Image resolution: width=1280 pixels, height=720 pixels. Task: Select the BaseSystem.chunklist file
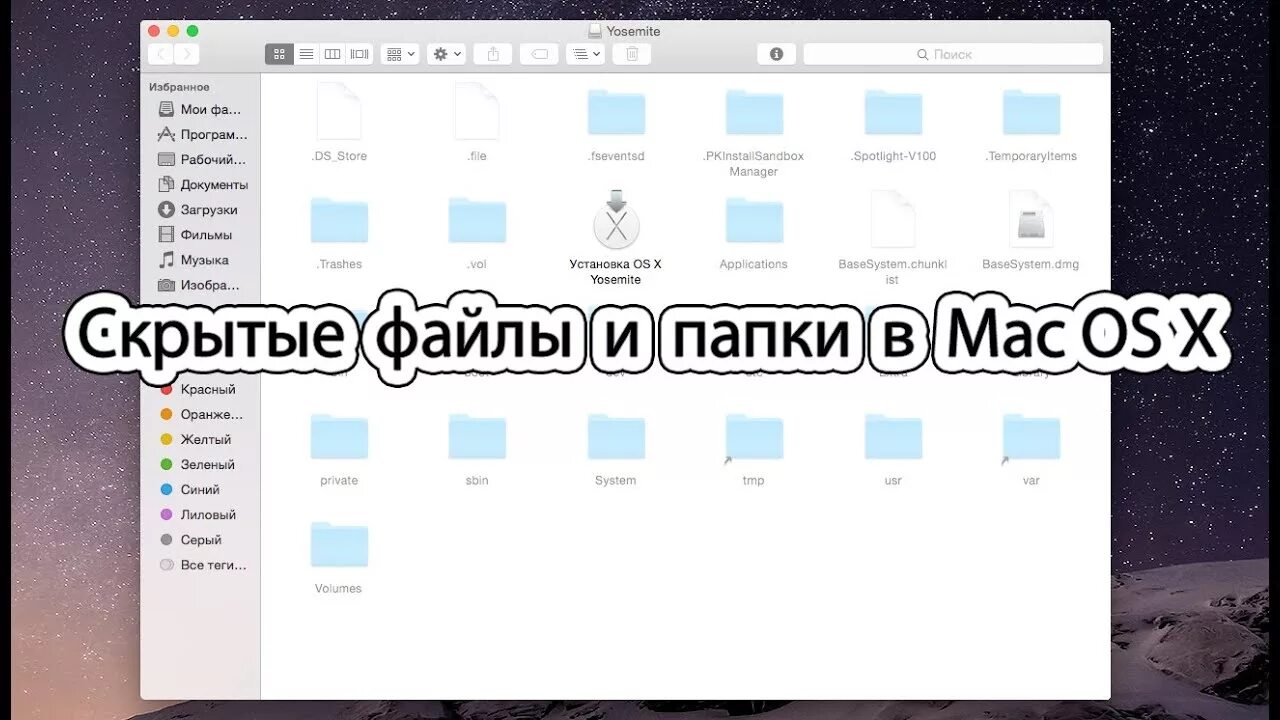point(893,220)
